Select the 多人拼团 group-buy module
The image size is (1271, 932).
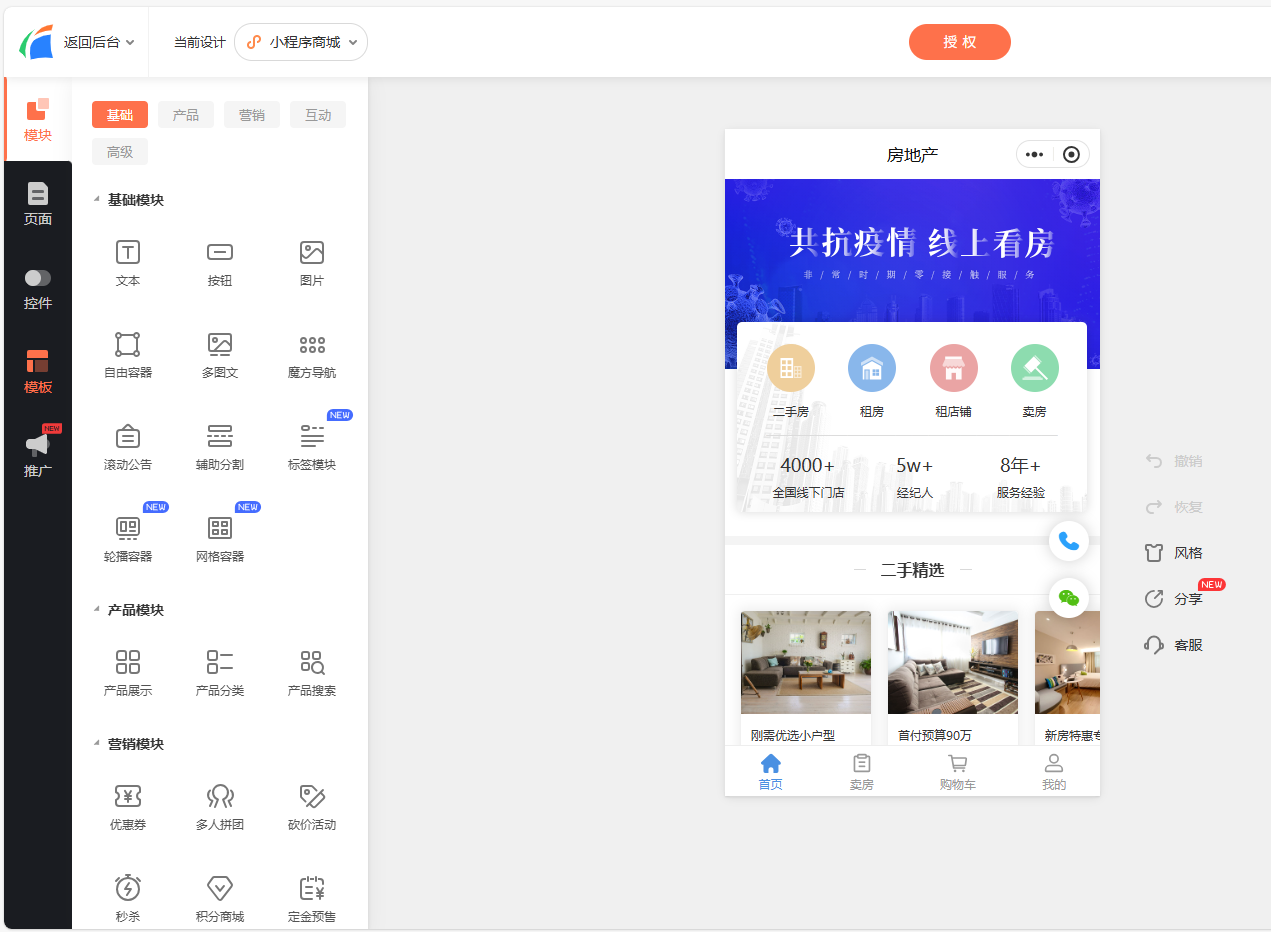click(x=220, y=807)
